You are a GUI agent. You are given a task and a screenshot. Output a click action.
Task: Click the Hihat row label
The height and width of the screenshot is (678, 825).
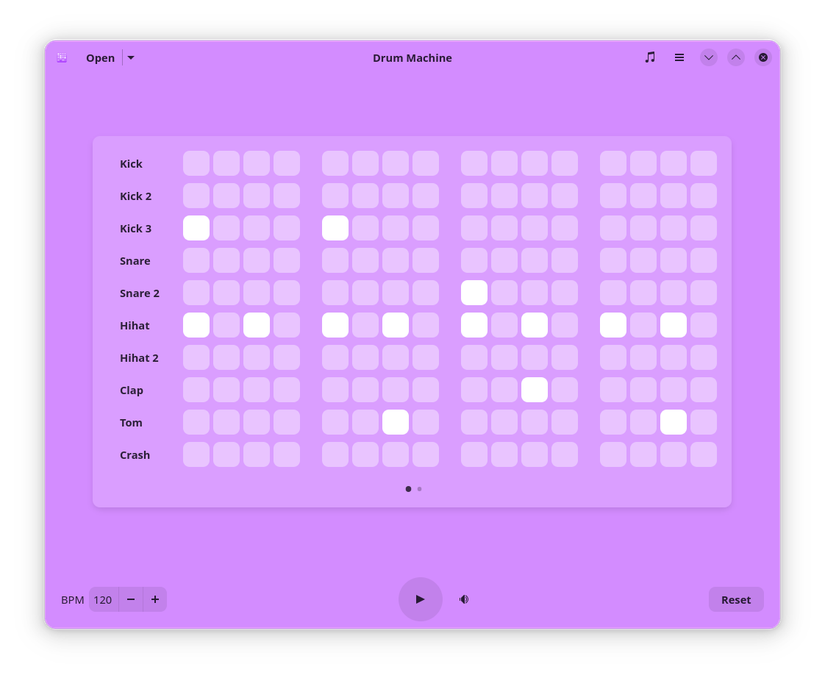(135, 326)
